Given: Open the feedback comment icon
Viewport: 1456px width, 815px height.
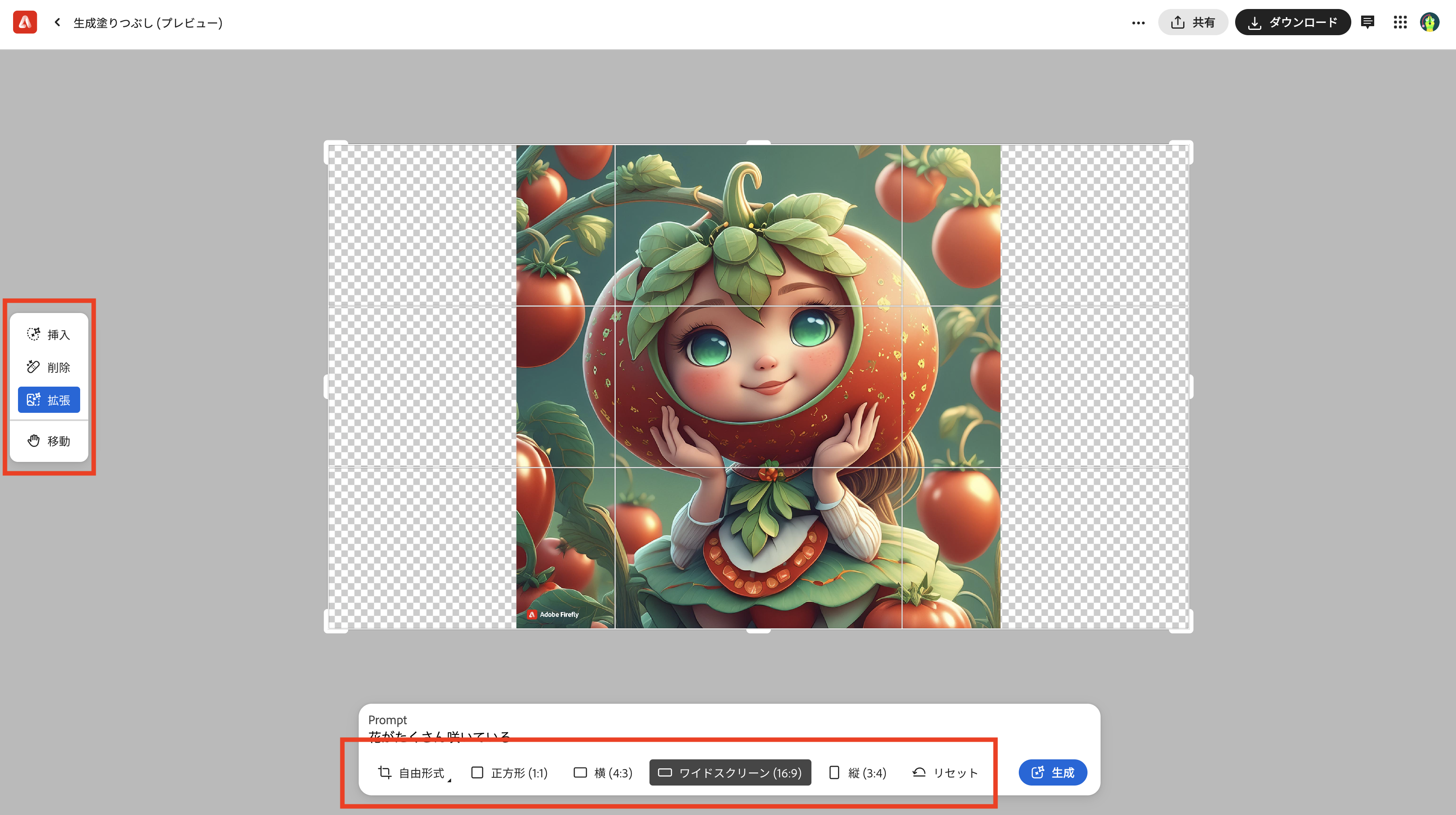Looking at the screenshot, I should (1367, 23).
